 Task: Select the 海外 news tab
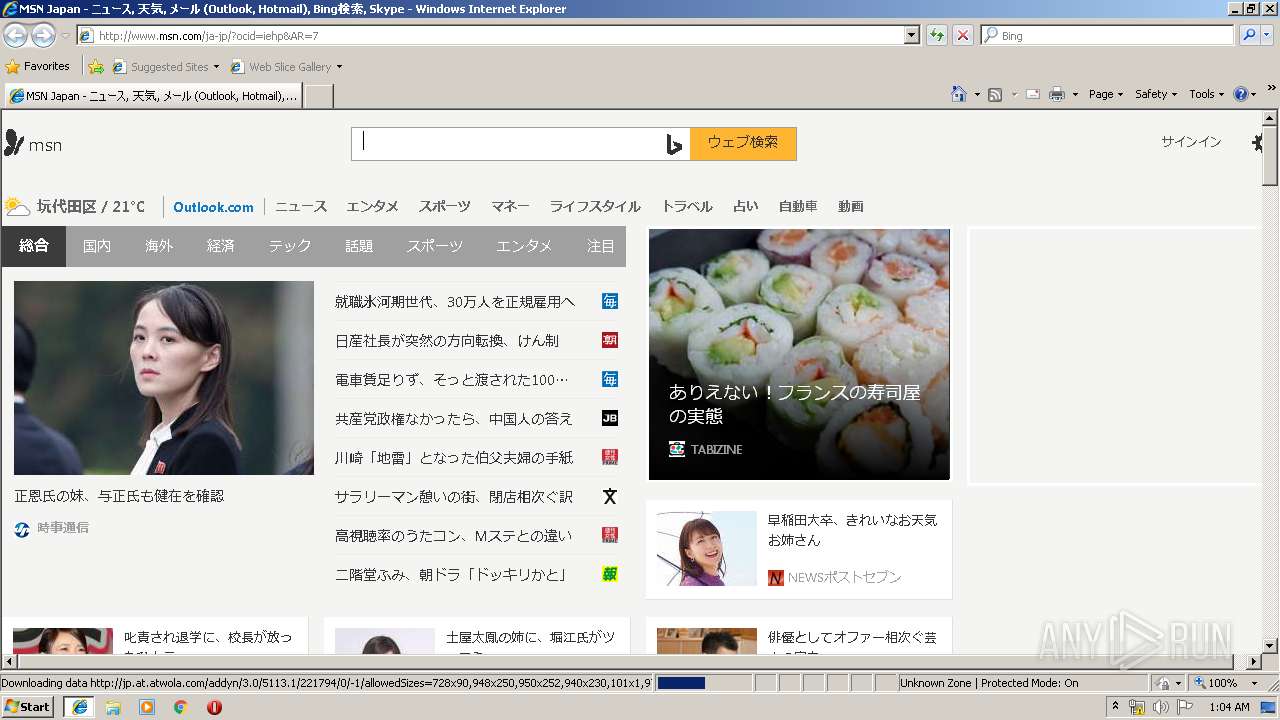point(159,246)
